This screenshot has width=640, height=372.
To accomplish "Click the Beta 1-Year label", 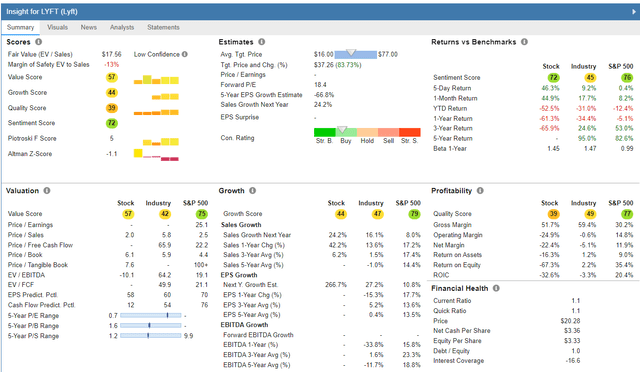I will [450, 149].
